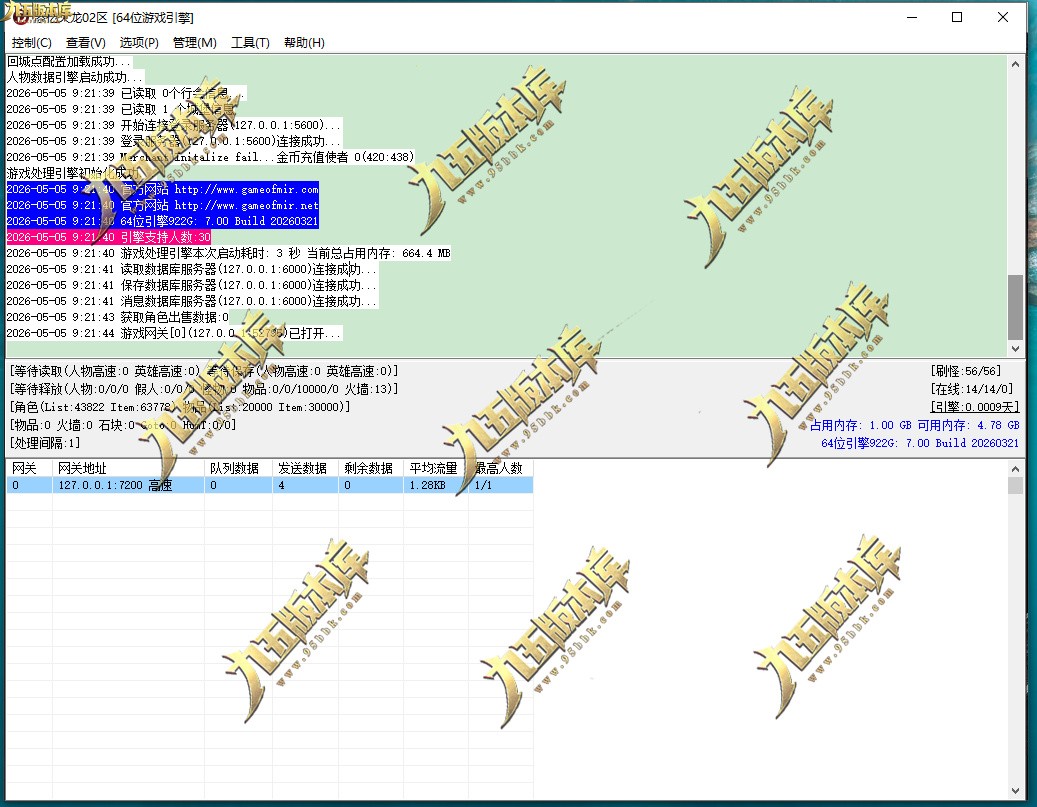Minimize the game engine window
Viewport: 1037px width, 807px height.
pyautogui.click(x=912, y=17)
